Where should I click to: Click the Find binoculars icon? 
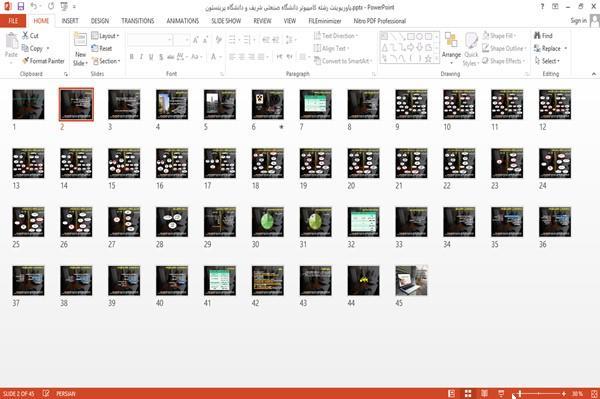[x=537, y=36]
